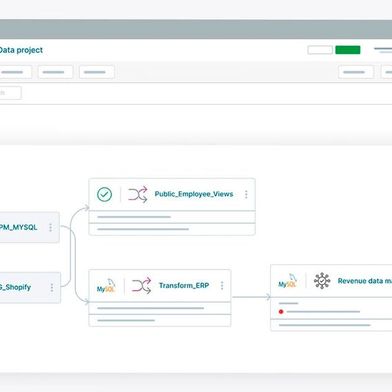Select the Revenue data node title

[x=365, y=281]
